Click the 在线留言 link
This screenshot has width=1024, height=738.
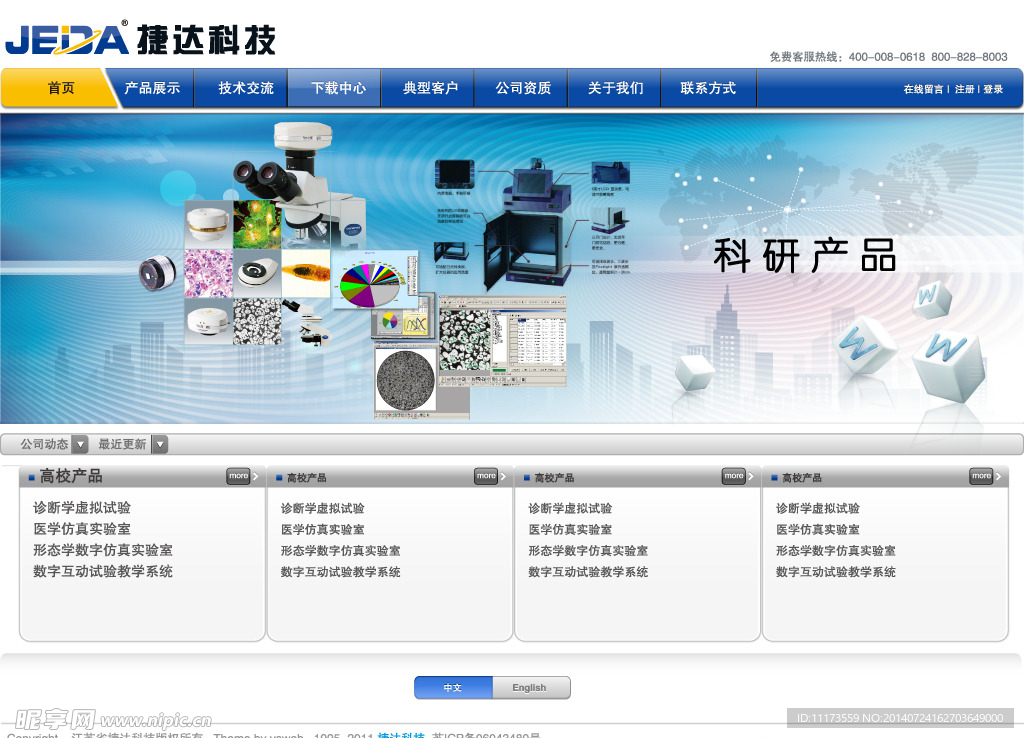[x=922, y=88]
